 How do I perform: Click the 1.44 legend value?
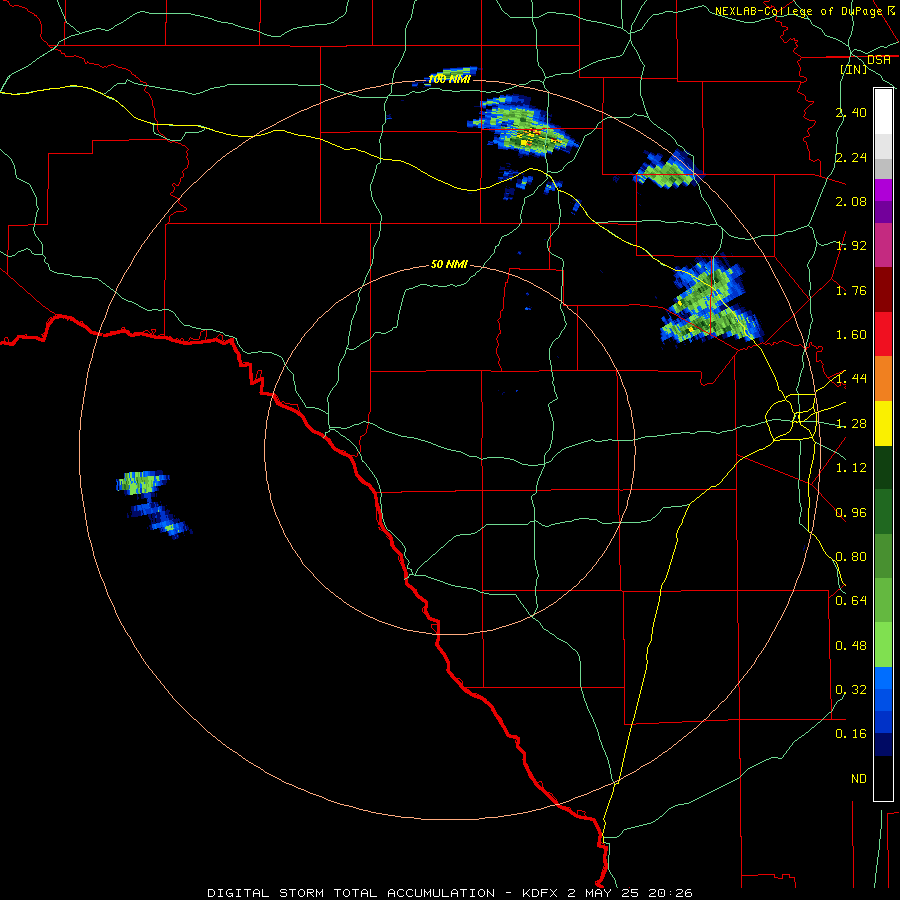[851, 379]
